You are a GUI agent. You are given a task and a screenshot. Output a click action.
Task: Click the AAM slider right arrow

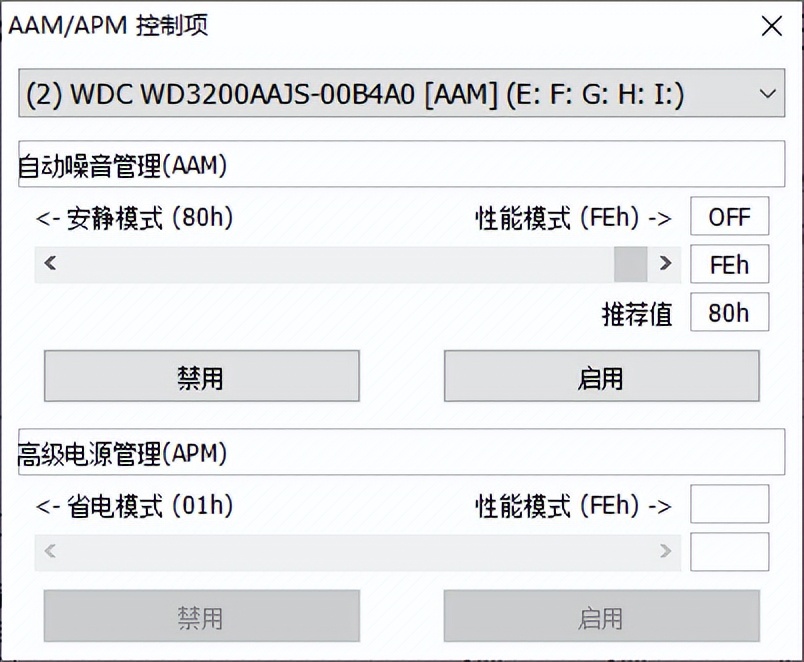tap(664, 264)
